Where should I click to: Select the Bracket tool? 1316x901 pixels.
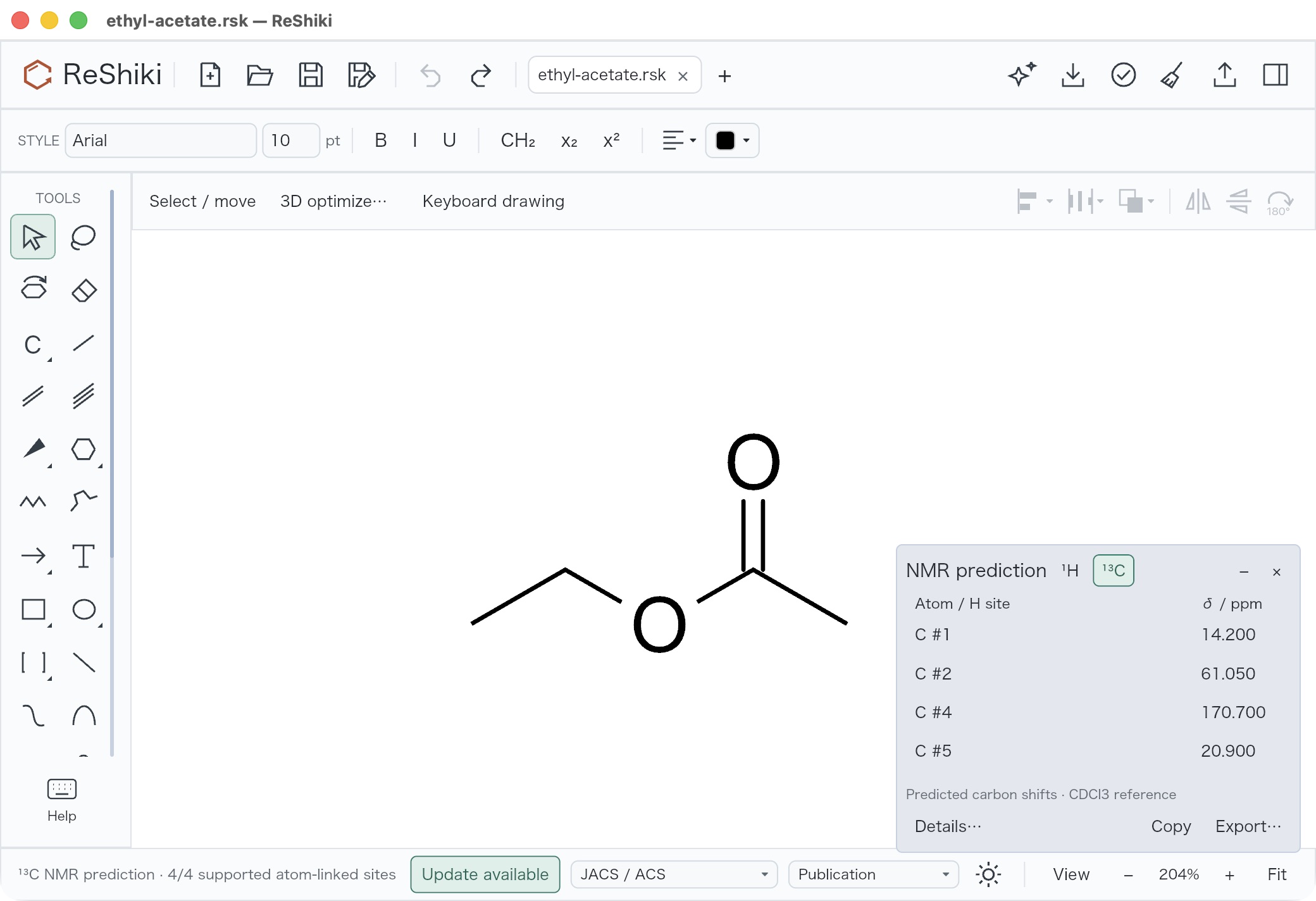[x=34, y=663]
